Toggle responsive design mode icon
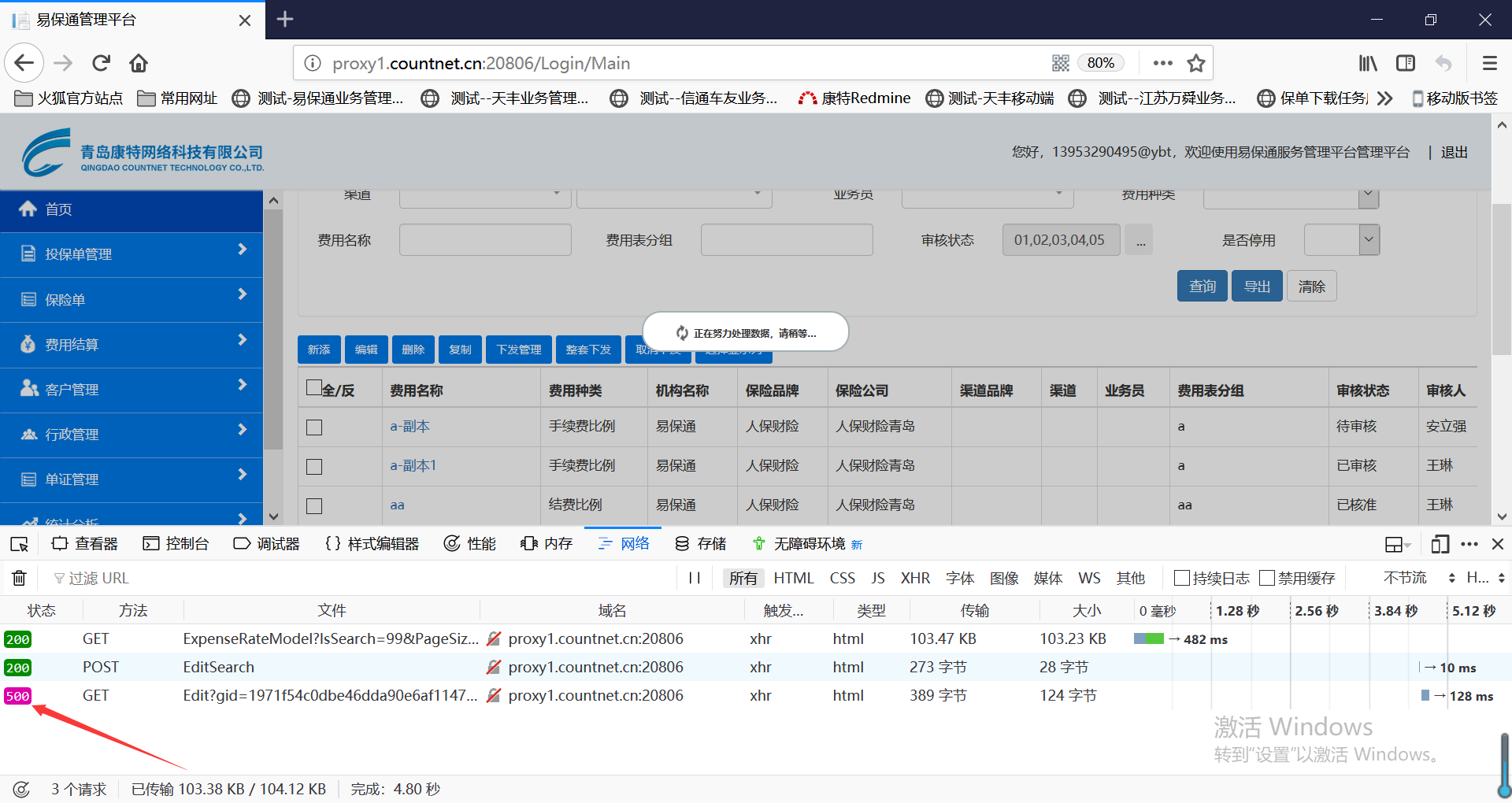The width and height of the screenshot is (1512, 803). (x=1440, y=544)
